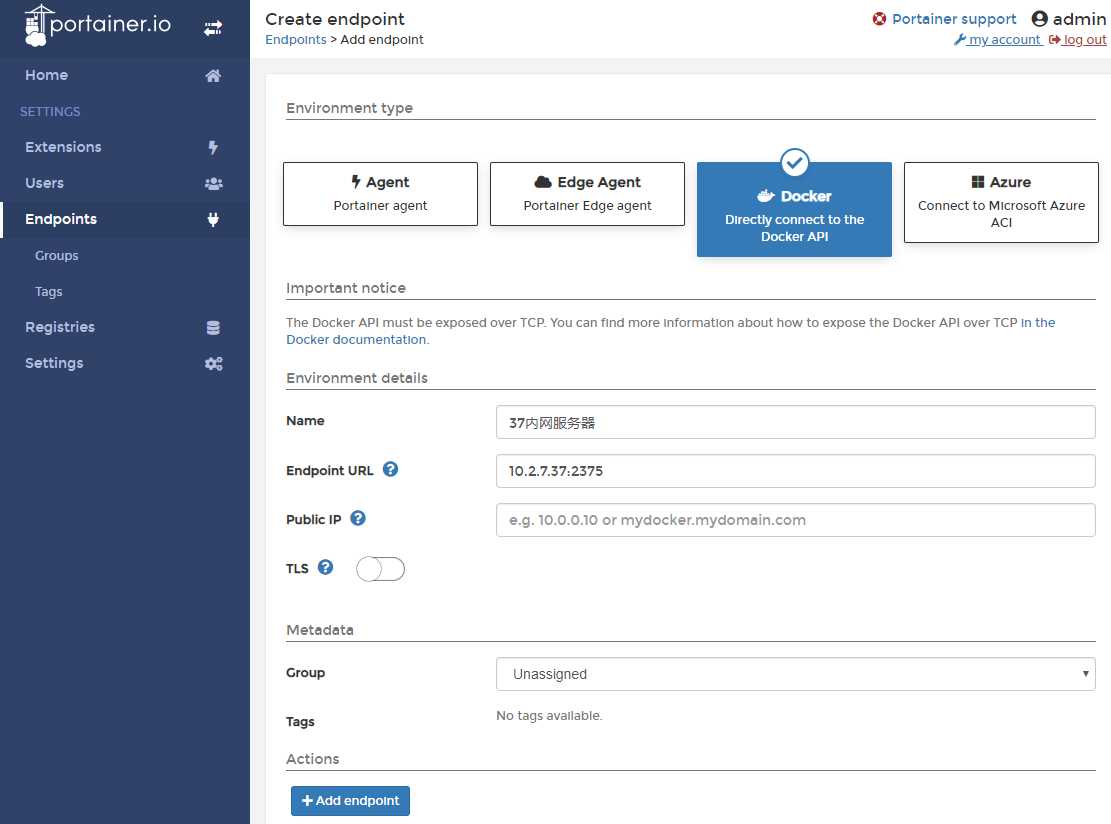Open Endpoint URL help tooltip icon
This screenshot has height=824, width=1111.
click(390, 469)
